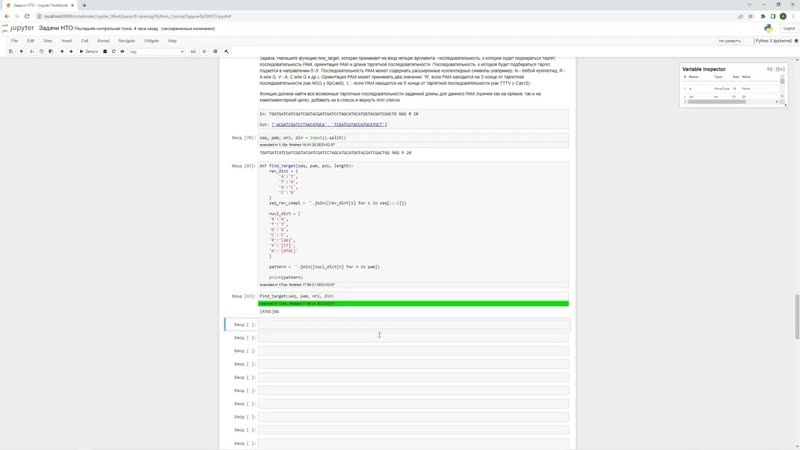
Task: Toggle the table of contents toolbar icon
Action: tap(215, 52)
